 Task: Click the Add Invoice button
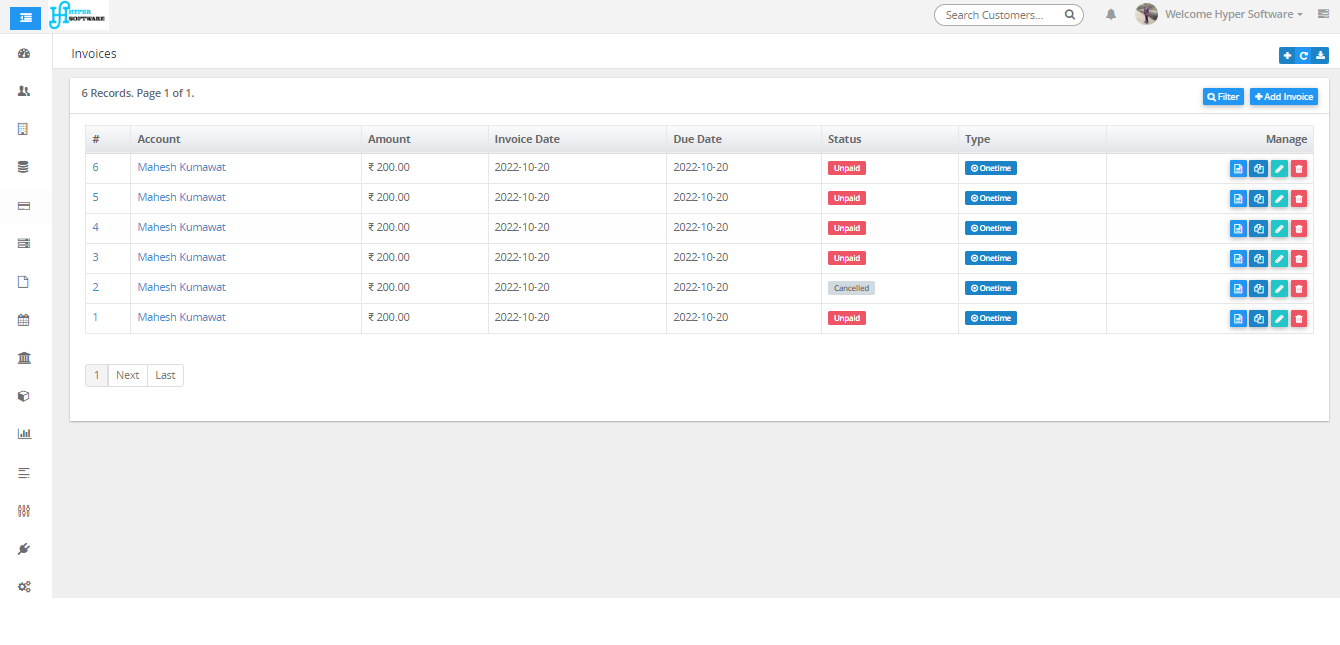[x=1283, y=97]
